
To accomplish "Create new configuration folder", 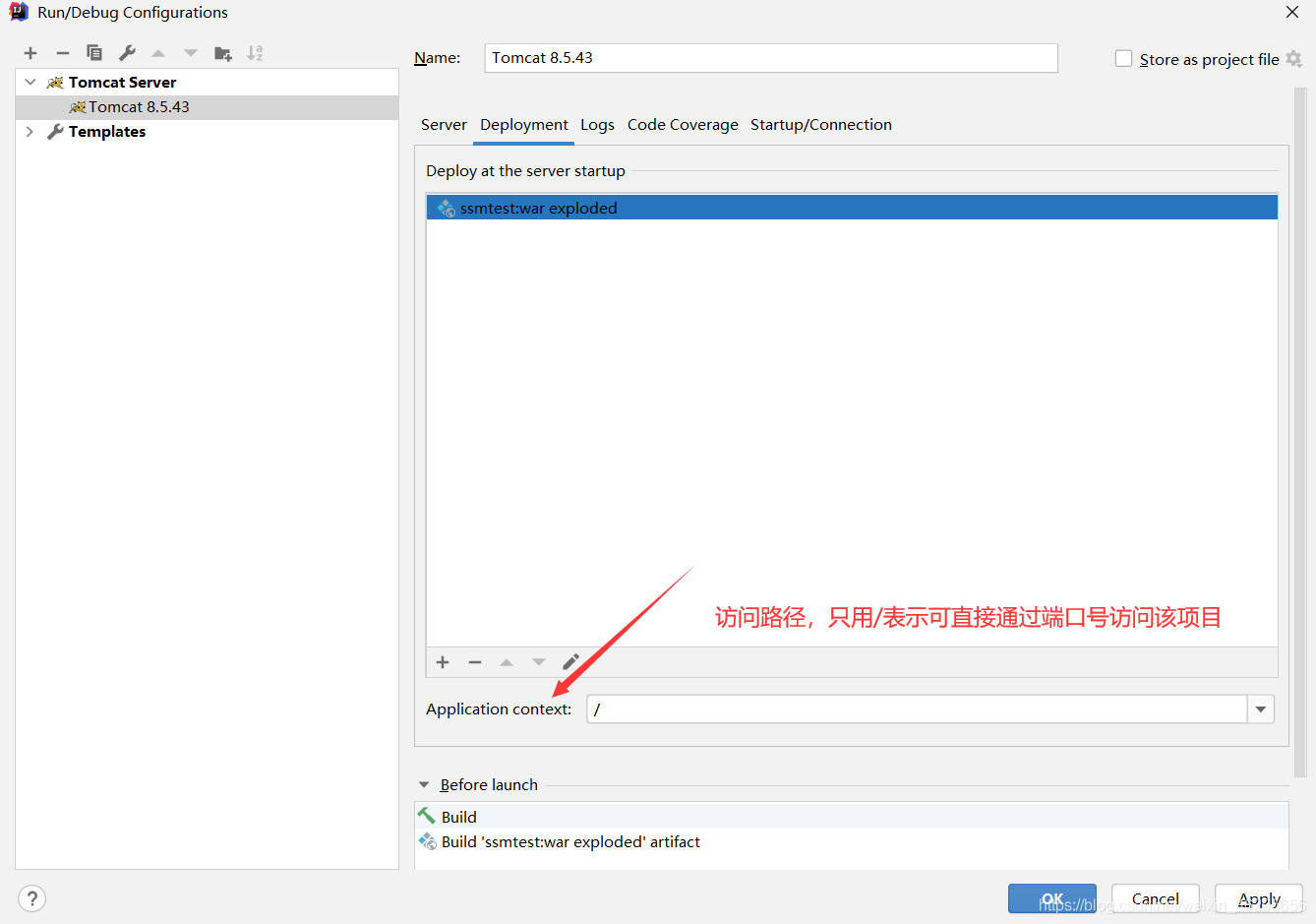I will [x=223, y=53].
